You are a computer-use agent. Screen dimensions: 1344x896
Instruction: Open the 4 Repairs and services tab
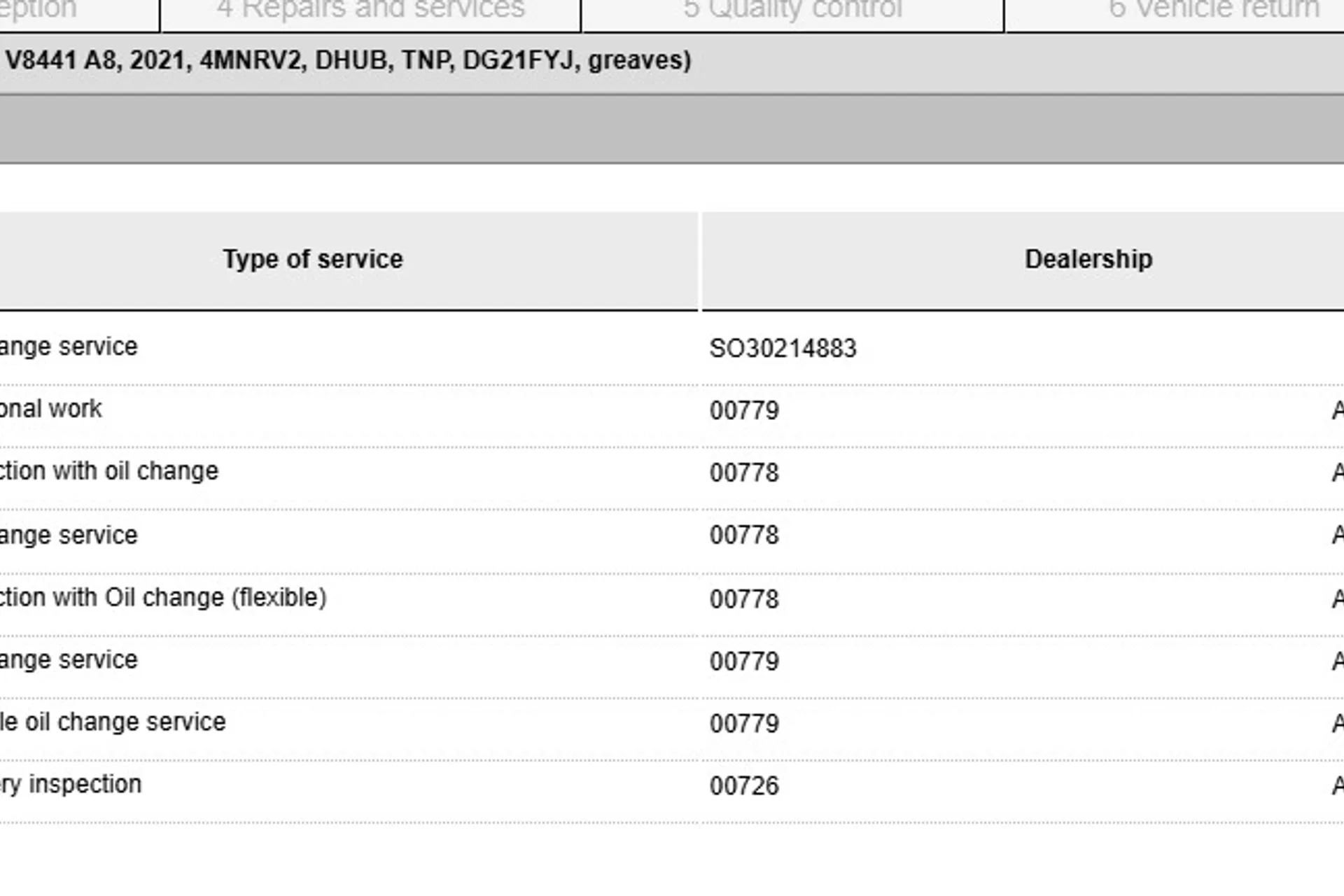tap(370, 10)
